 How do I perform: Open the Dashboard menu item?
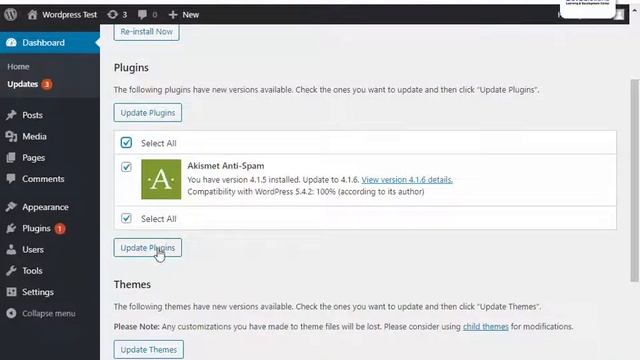[x=50, y=42]
